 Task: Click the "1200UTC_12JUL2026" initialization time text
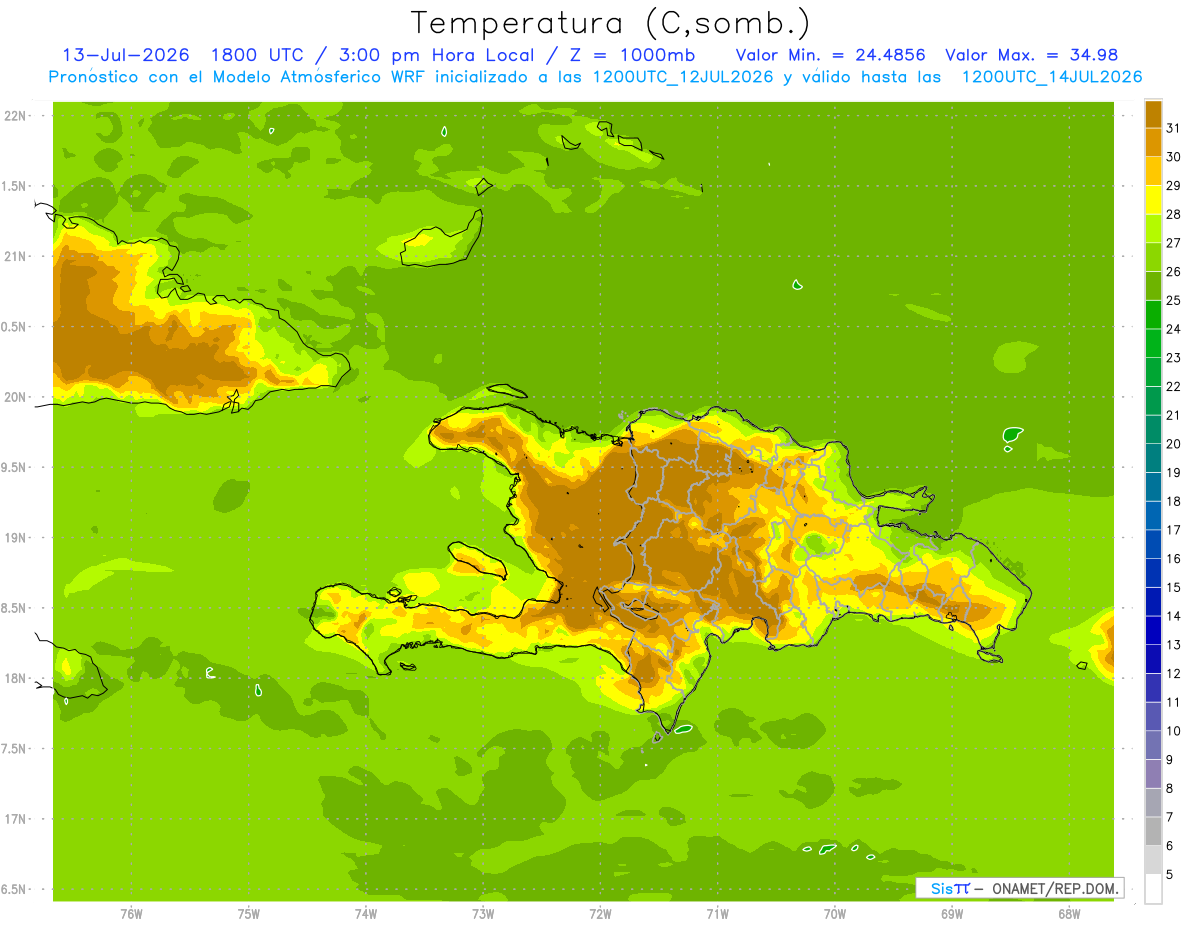tap(683, 77)
